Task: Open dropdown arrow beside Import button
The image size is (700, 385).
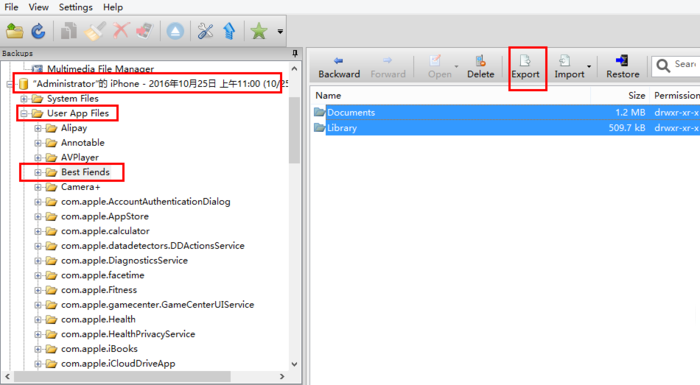Action: (x=589, y=67)
